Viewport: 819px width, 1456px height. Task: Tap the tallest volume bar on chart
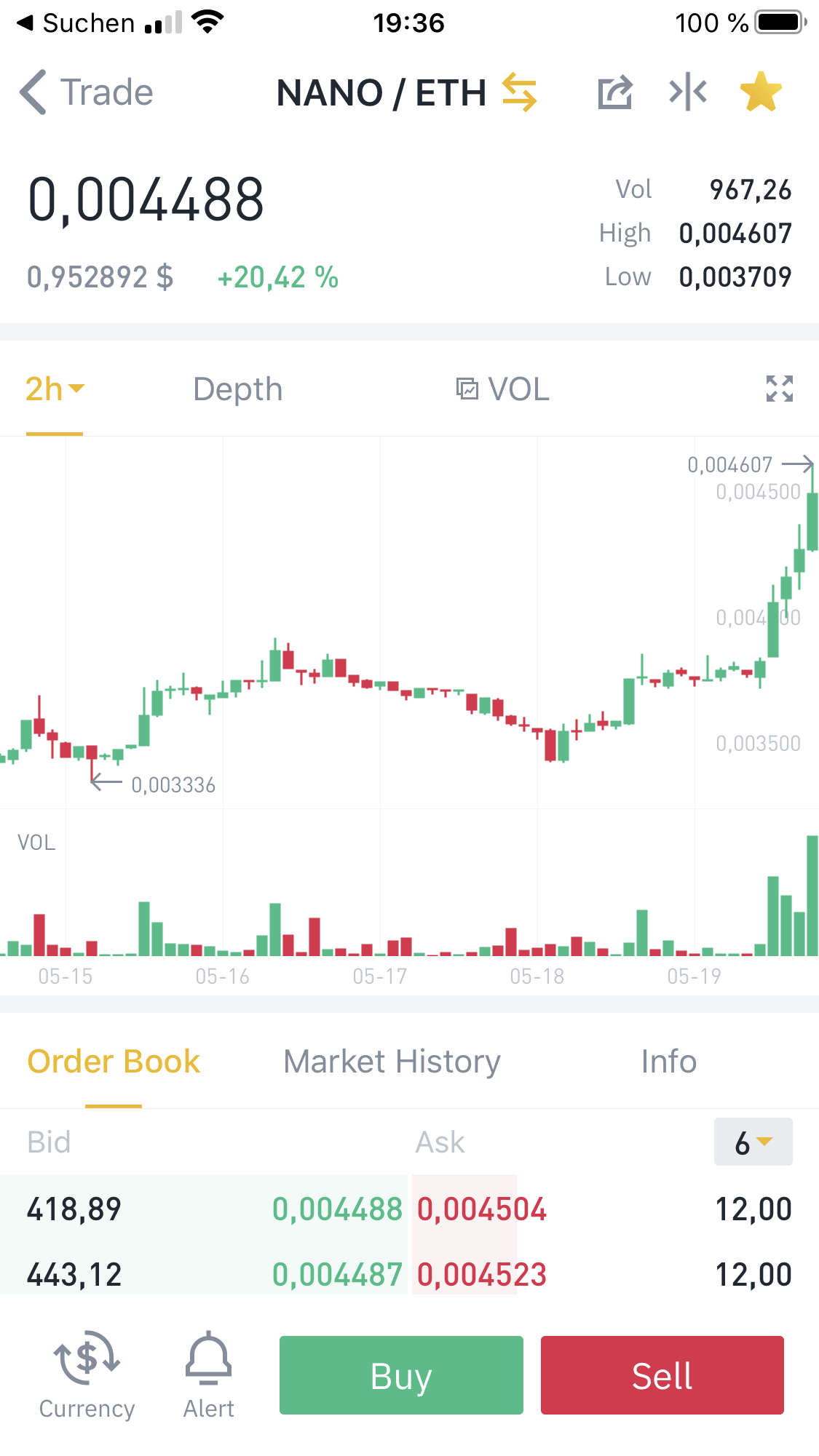pos(812,896)
